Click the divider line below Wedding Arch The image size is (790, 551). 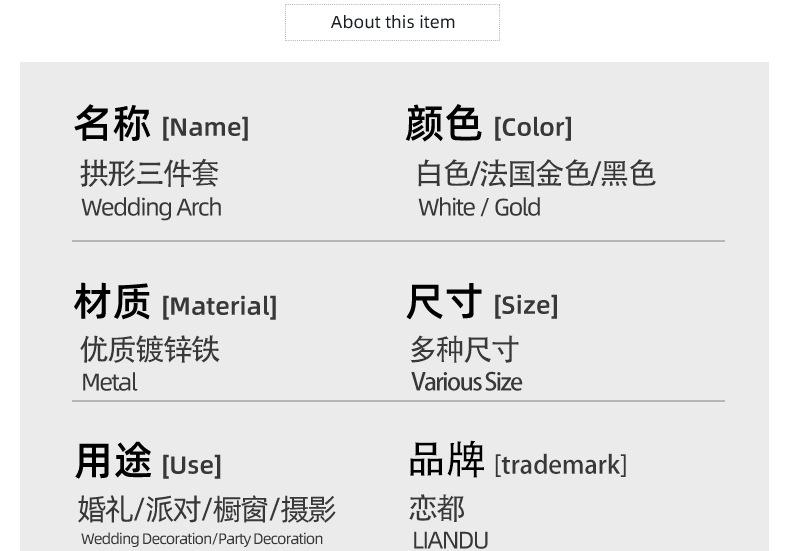tap(398, 241)
